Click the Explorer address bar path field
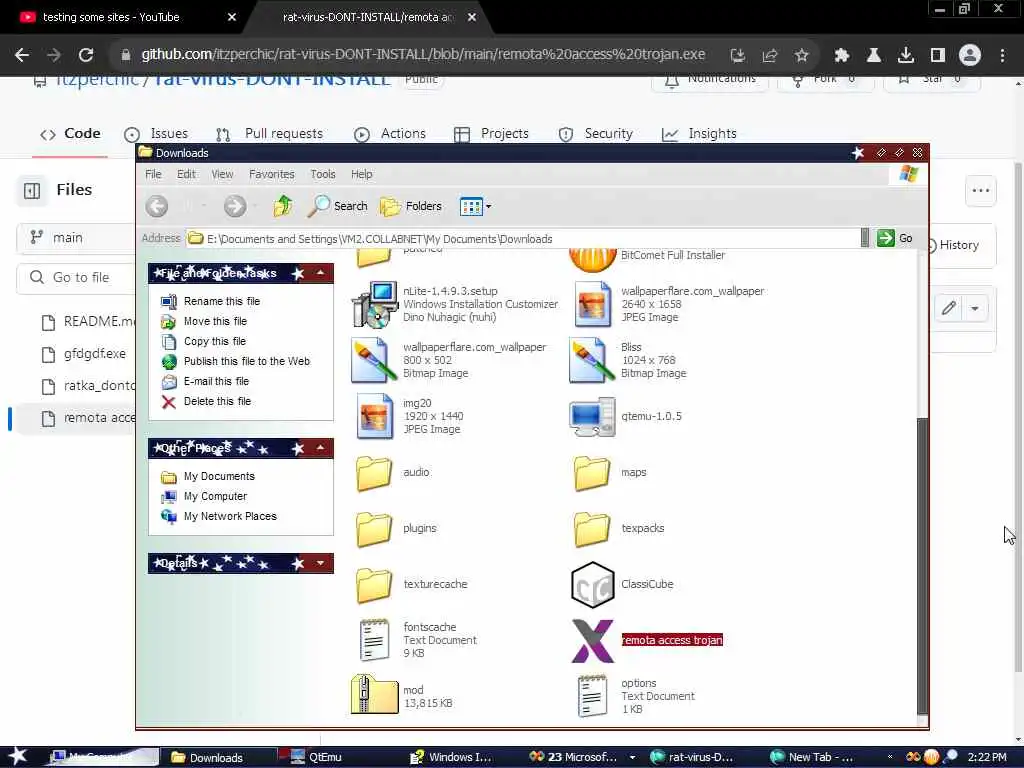Screen dimensions: 1024x768 [522, 239]
